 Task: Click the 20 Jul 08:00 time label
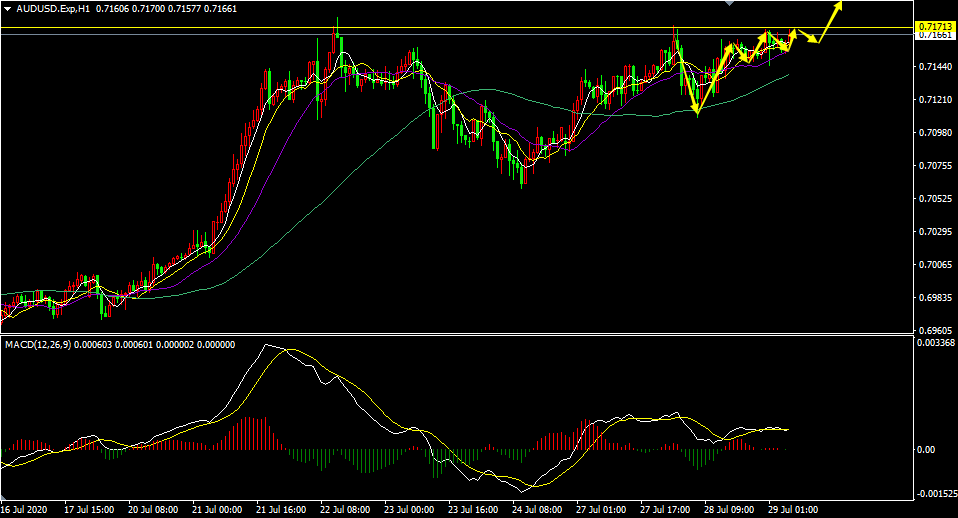tap(153, 509)
